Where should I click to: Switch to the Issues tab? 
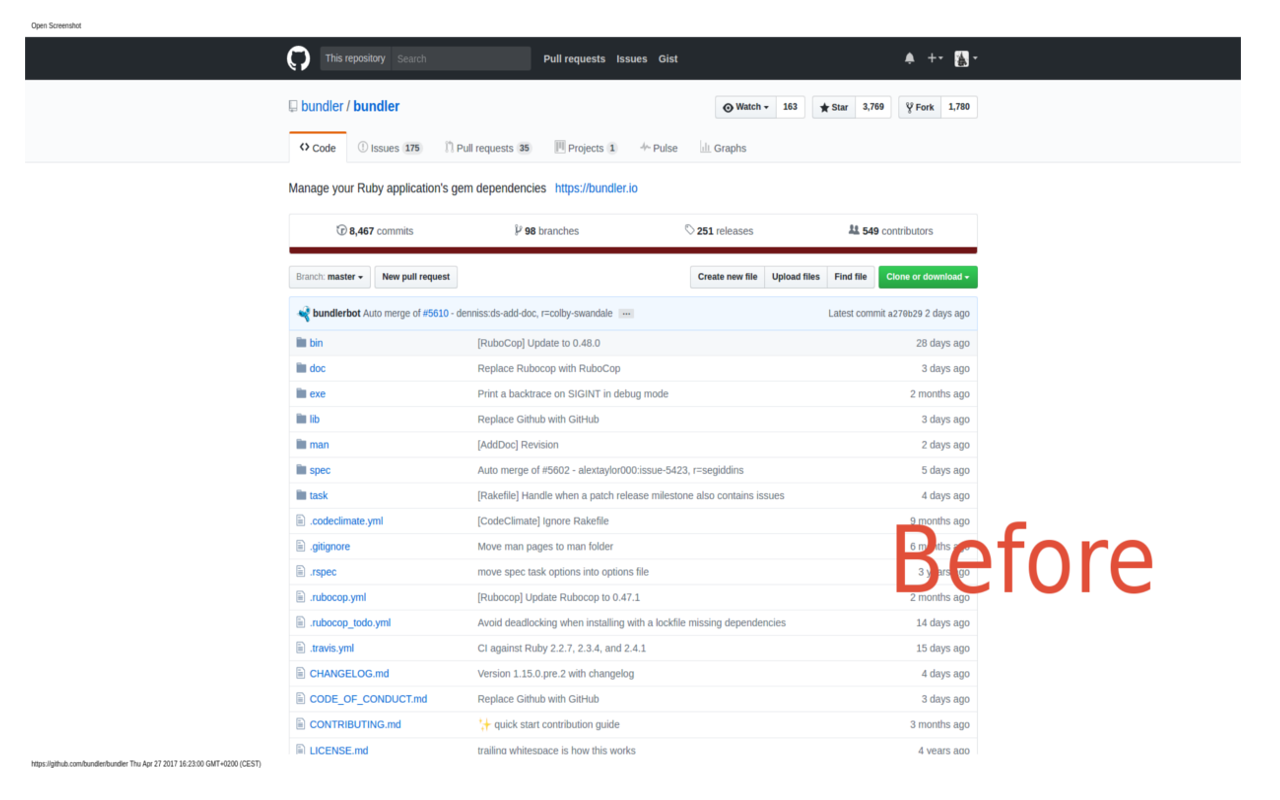coord(390,148)
